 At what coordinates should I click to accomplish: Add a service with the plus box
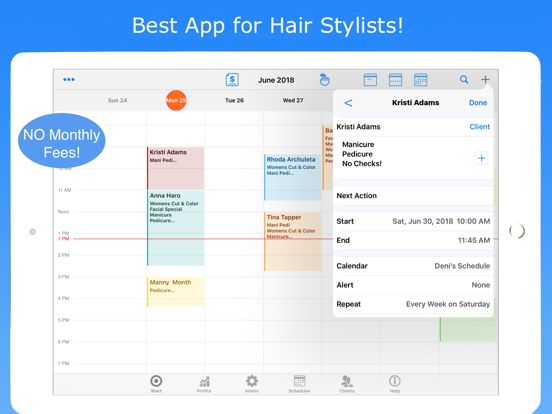(481, 158)
